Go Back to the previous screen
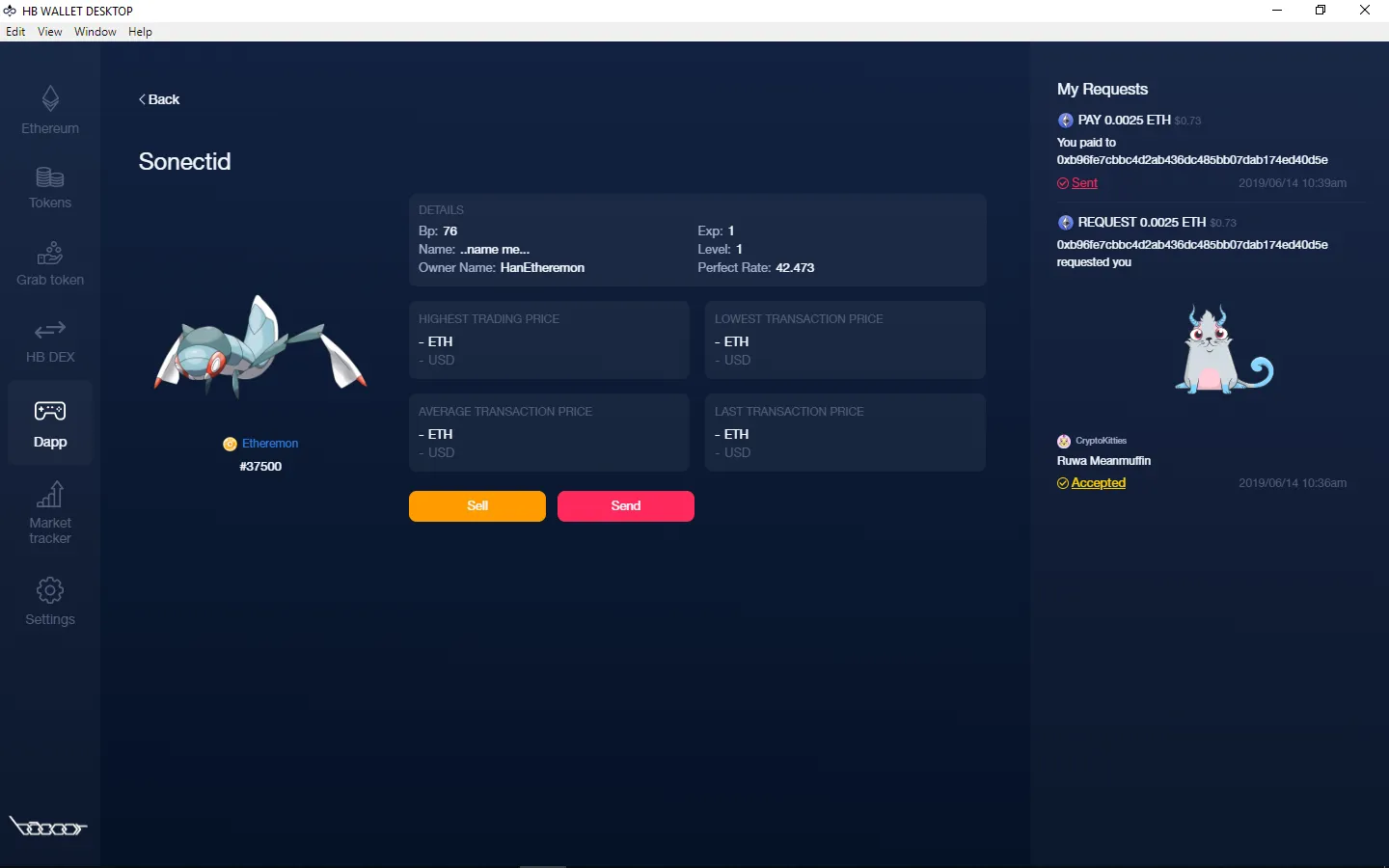Screen dimensions: 1389x868 click(158, 99)
